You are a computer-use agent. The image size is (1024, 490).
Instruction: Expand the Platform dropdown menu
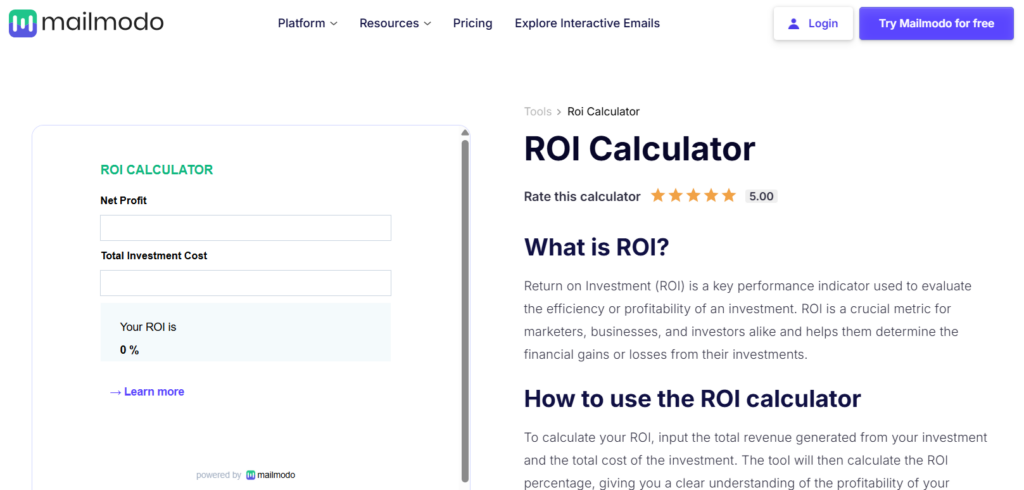[x=308, y=24]
